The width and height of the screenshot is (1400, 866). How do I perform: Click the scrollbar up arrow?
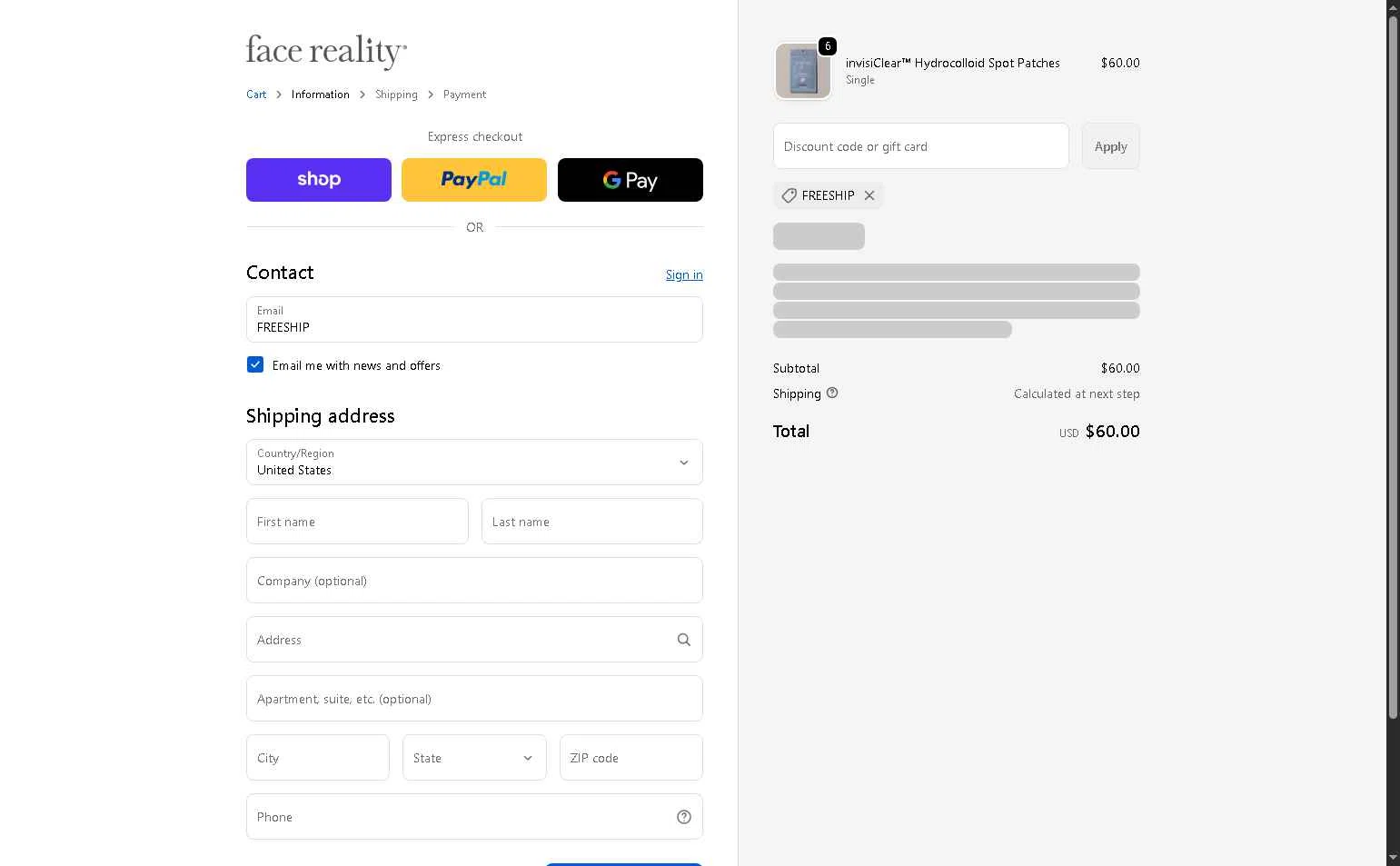pyautogui.click(x=1393, y=6)
